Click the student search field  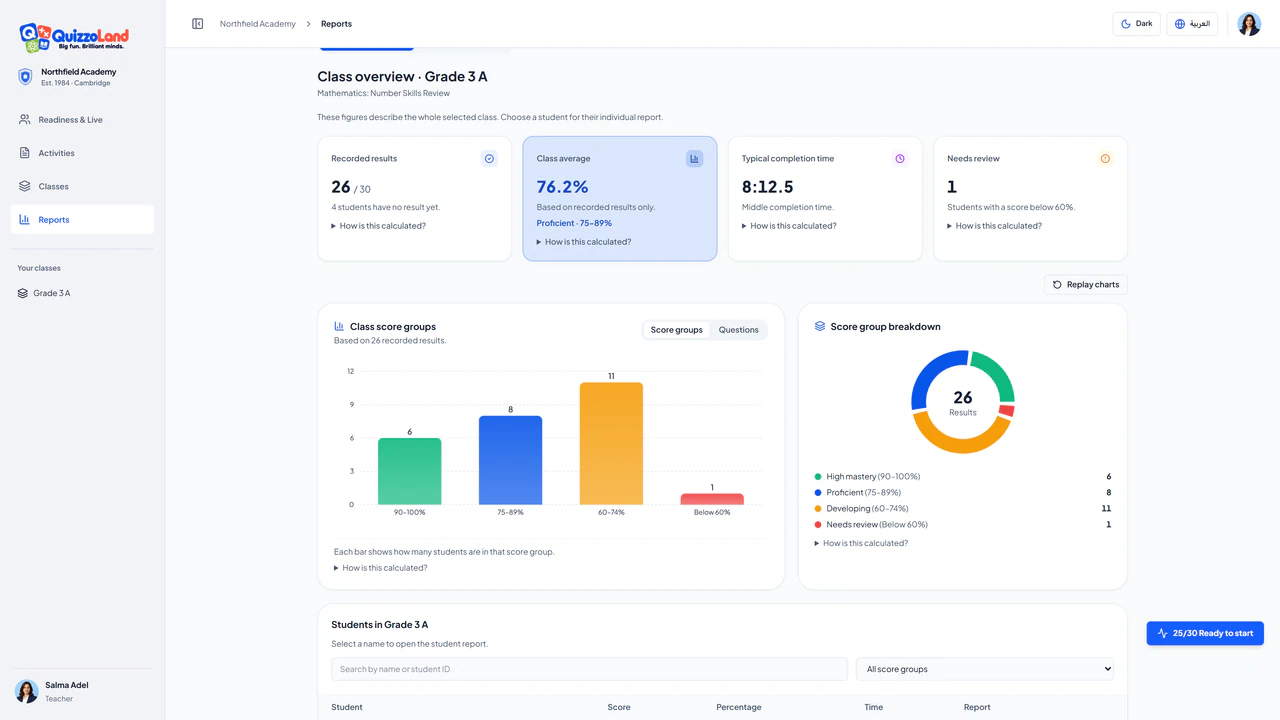pyautogui.click(x=589, y=669)
